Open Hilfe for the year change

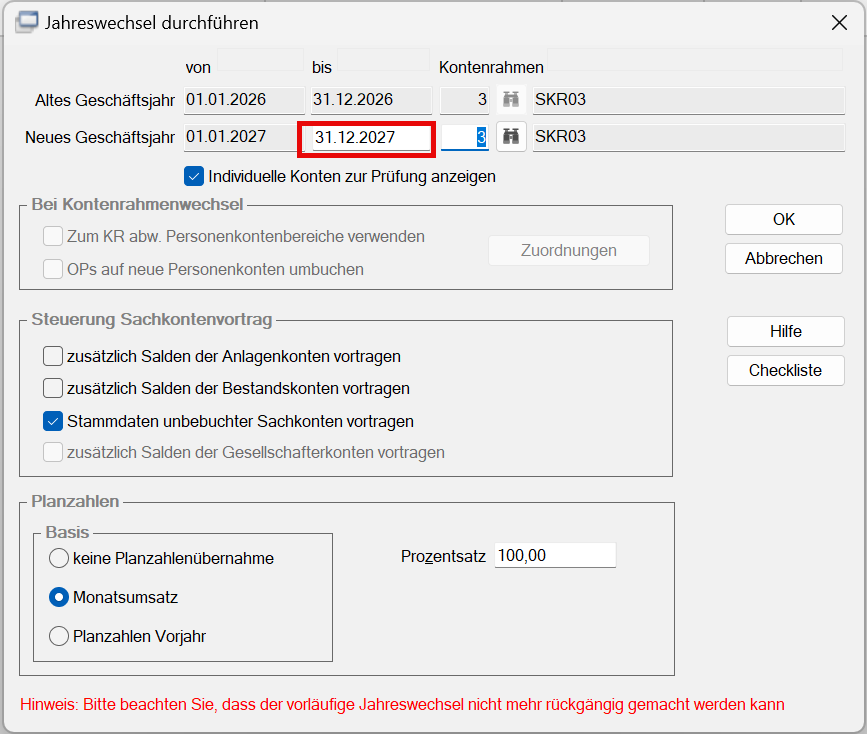click(x=786, y=331)
